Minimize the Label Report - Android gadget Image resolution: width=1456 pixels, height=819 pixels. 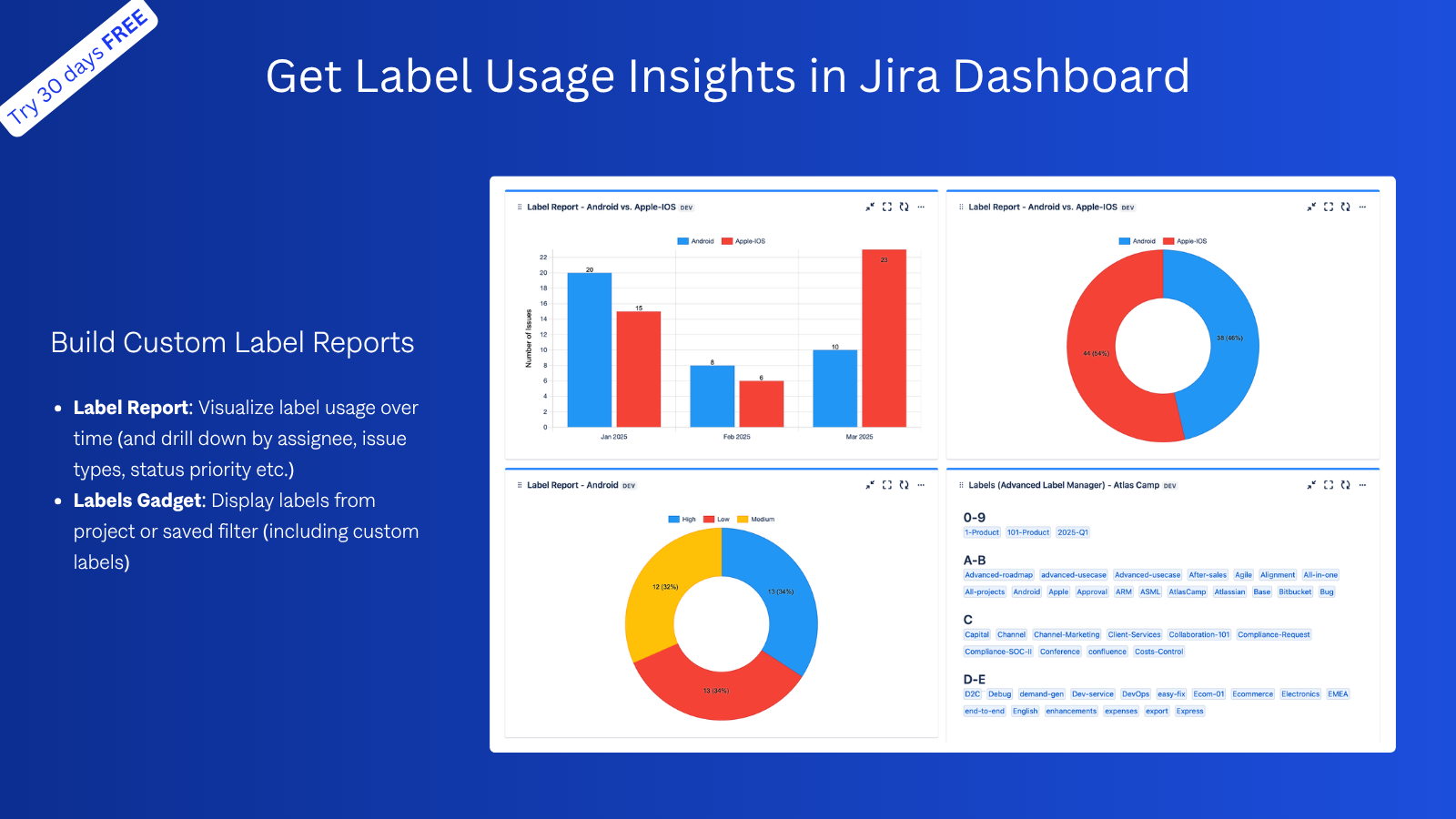click(870, 485)
